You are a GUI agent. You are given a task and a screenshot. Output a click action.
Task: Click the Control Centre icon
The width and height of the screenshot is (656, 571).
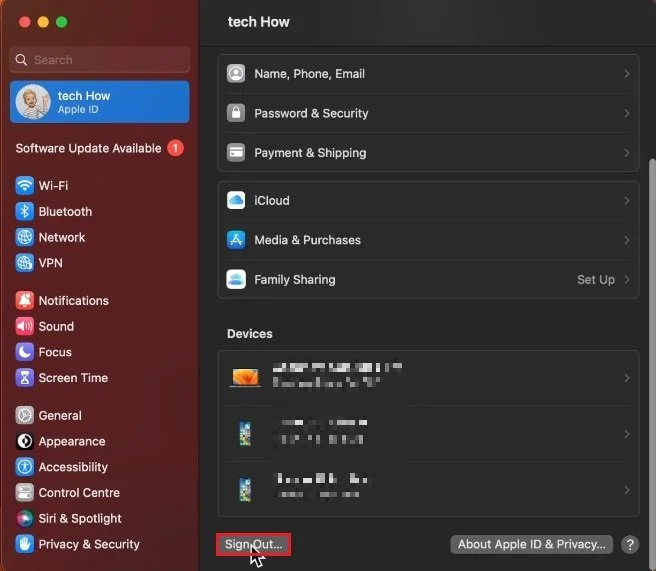[x=25, y=493]
